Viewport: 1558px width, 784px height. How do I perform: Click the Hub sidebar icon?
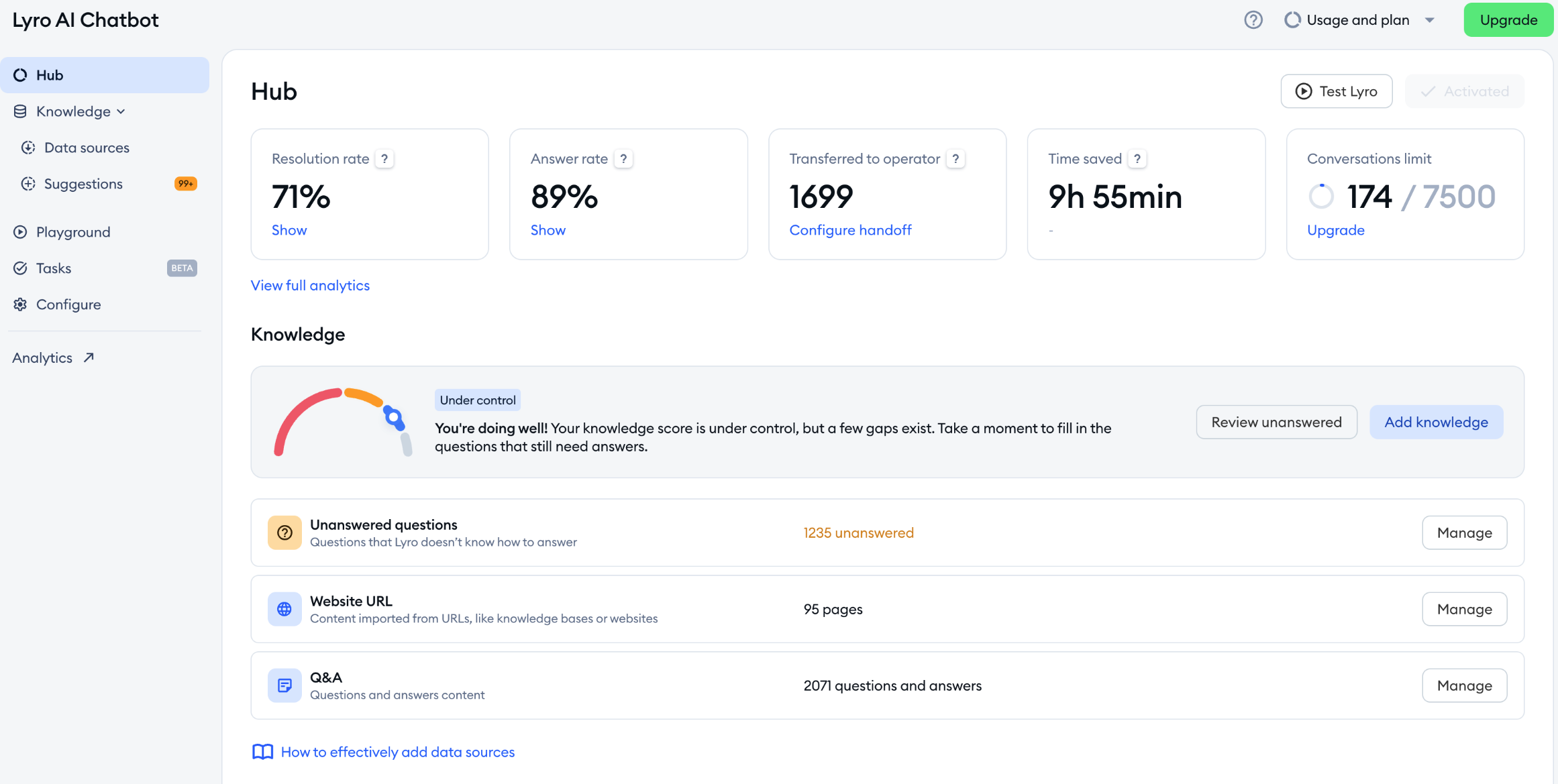tap(21, 75)
